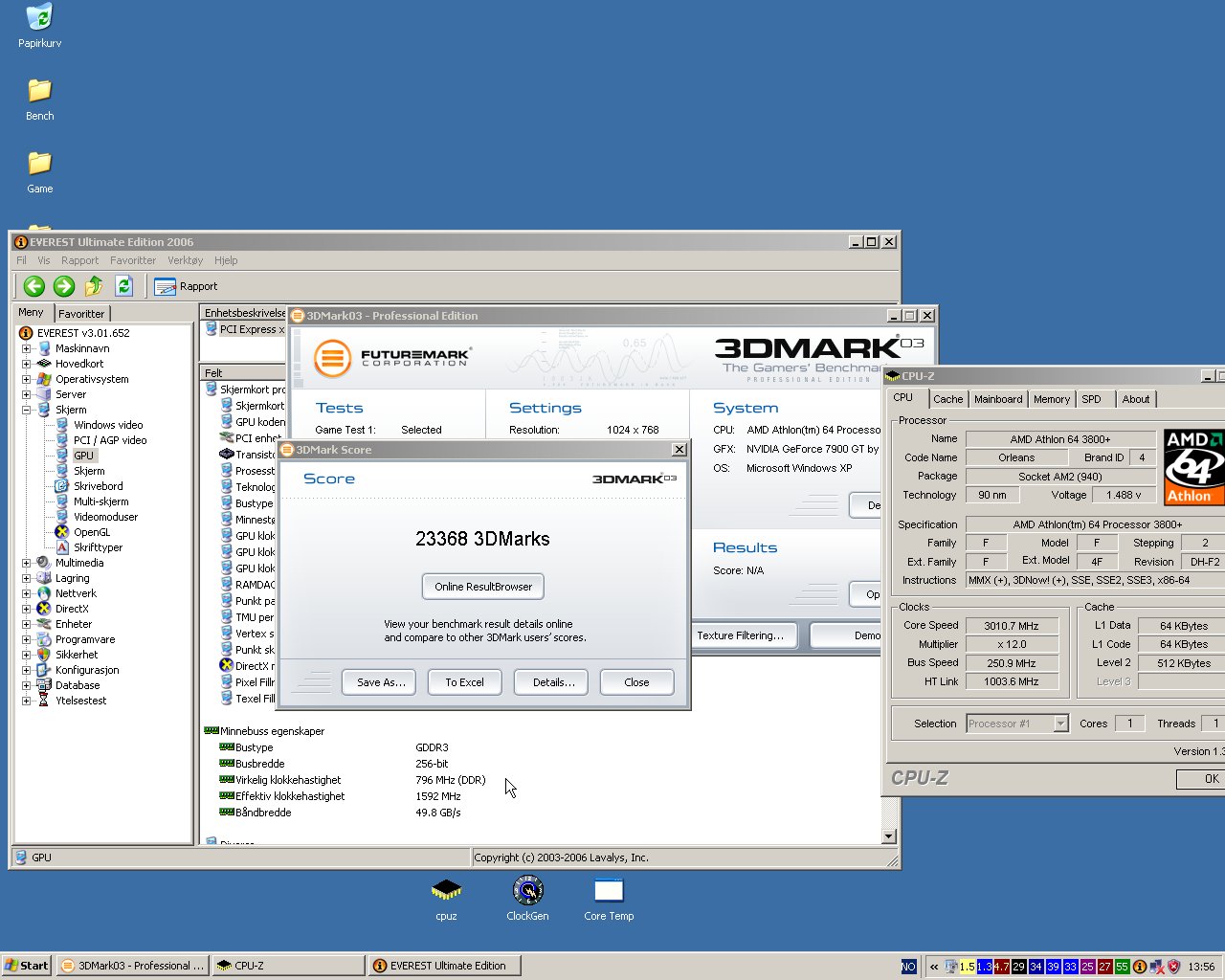This screenshot has height=980, width=1225.
Task: Switch to the About tab in CPU-Z
Action: 1136,399
